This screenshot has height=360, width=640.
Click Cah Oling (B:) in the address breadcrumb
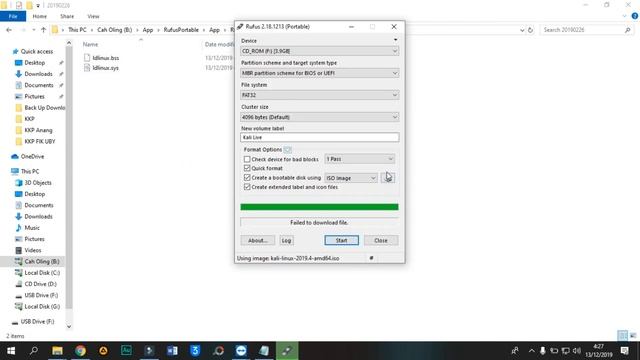pos(114,30)
